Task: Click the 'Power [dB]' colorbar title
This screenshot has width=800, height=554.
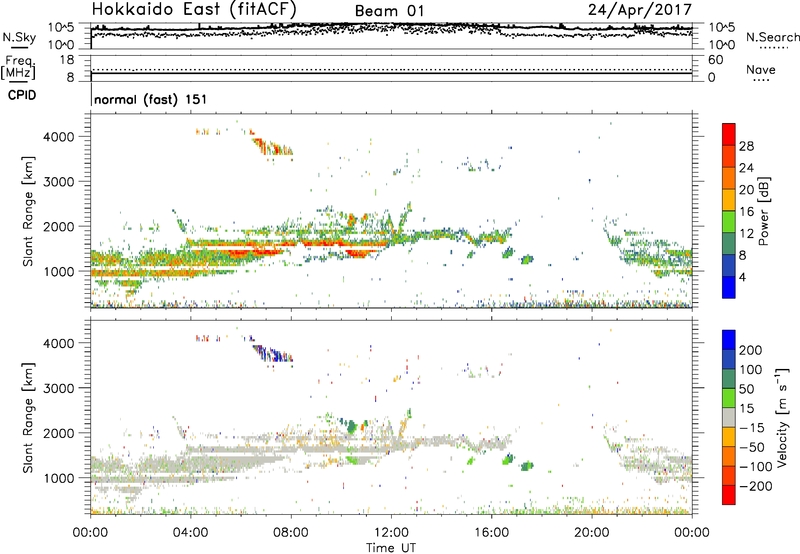Action: pyautogui.click(x=763, y=211)
